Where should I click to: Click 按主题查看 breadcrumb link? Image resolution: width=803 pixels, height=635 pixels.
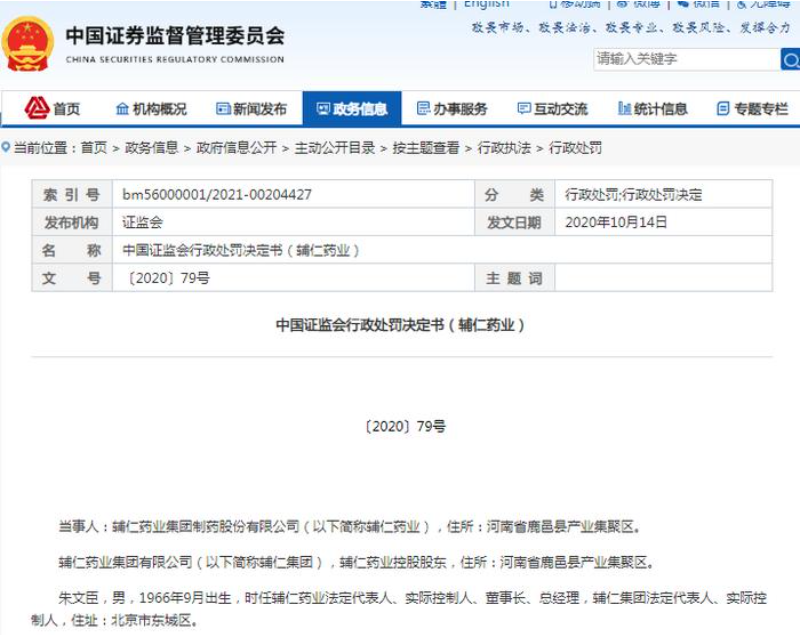(425, 148)
